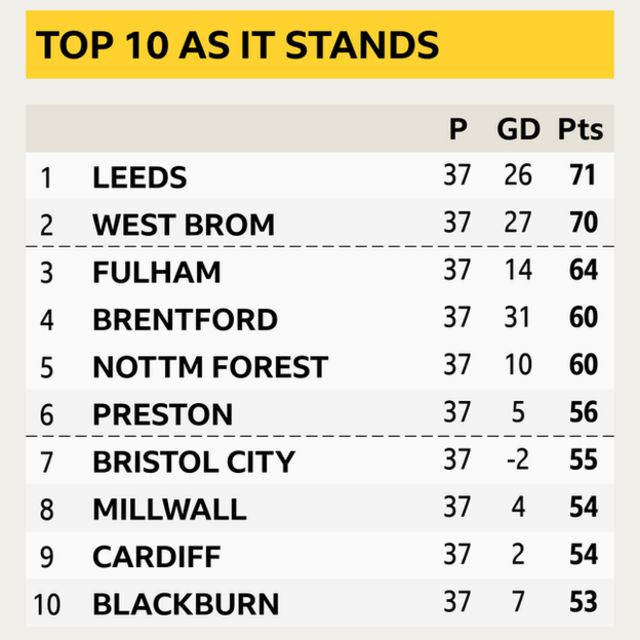Viewport: 640px width, 640px height.
Task: Click the Nottm Forest entry
Action: (x=210, y=367)
